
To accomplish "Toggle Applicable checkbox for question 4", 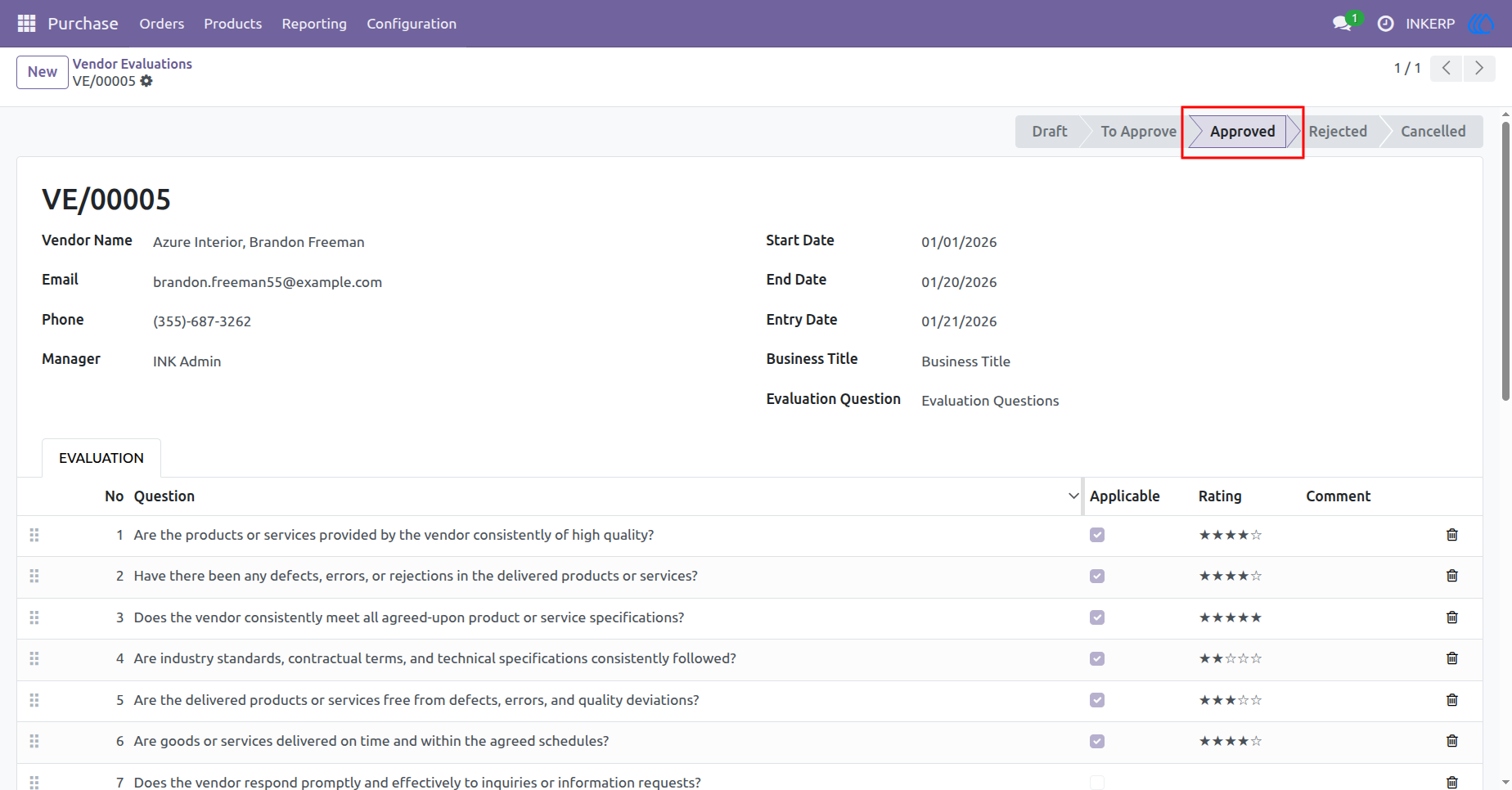I will click(x=1097, y=658).
